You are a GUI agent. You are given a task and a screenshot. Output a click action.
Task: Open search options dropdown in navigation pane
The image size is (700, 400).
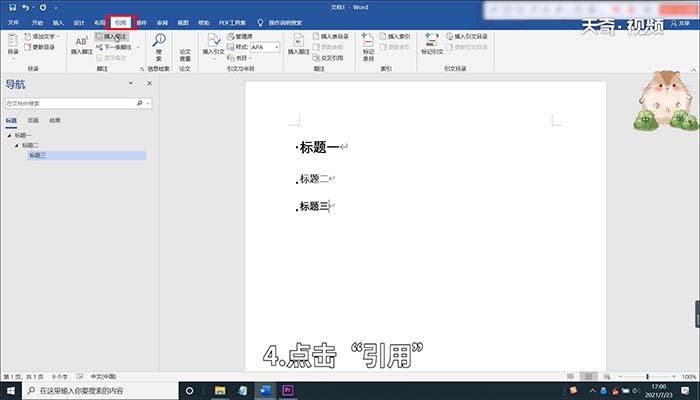click(x=148, y=104)
